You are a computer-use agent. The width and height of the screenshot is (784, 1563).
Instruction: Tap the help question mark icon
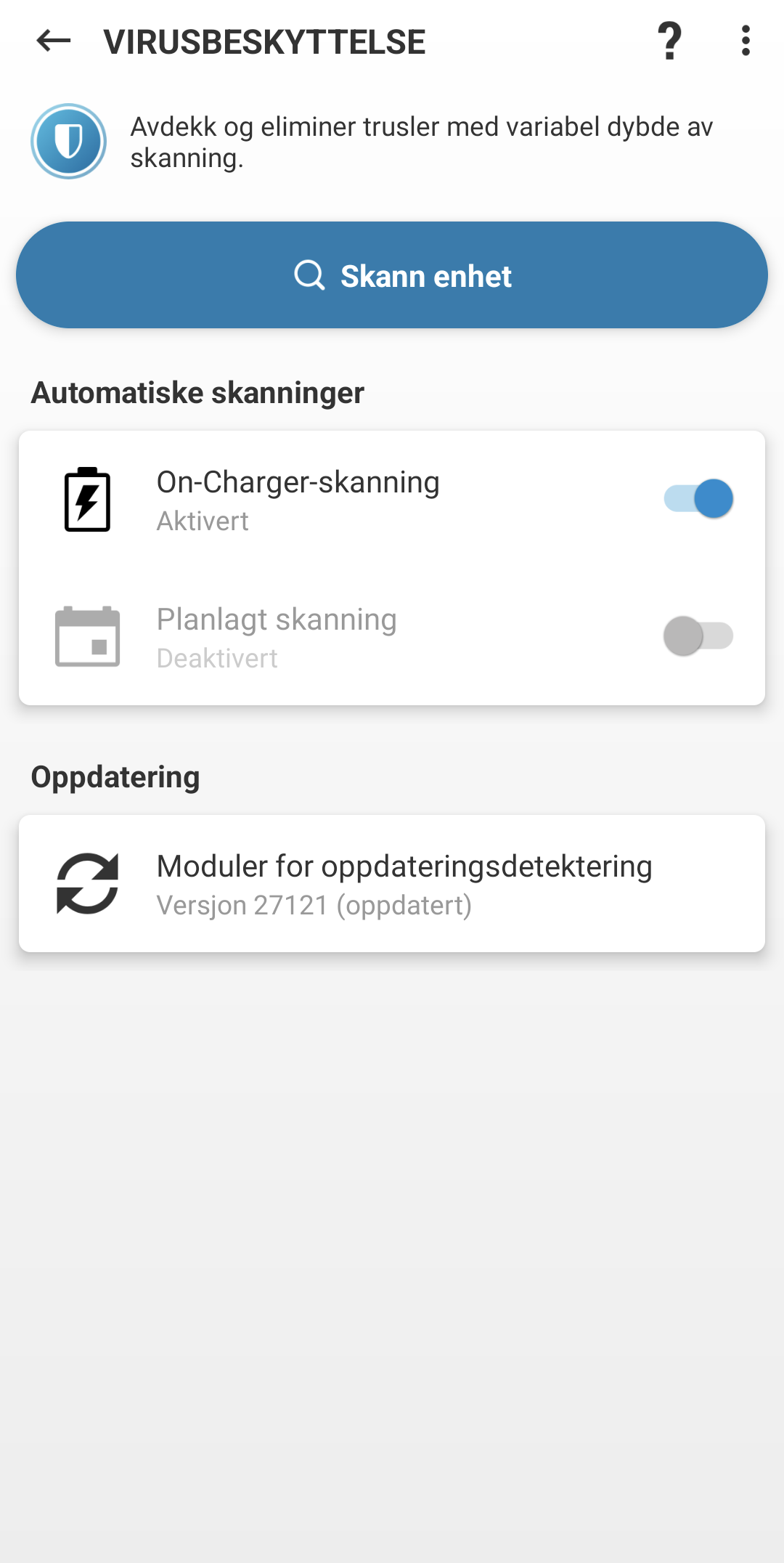point(669,41)
